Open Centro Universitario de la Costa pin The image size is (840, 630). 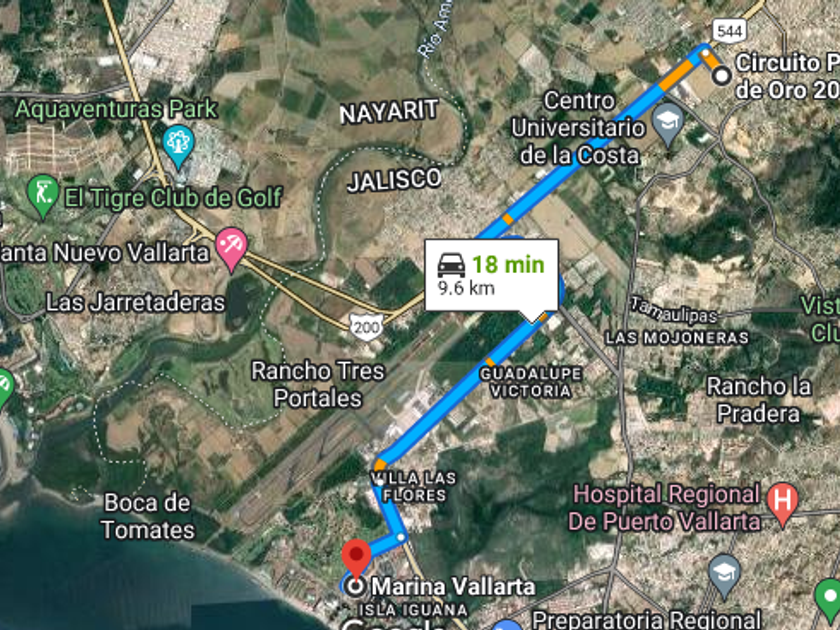(x=668, y=125)
